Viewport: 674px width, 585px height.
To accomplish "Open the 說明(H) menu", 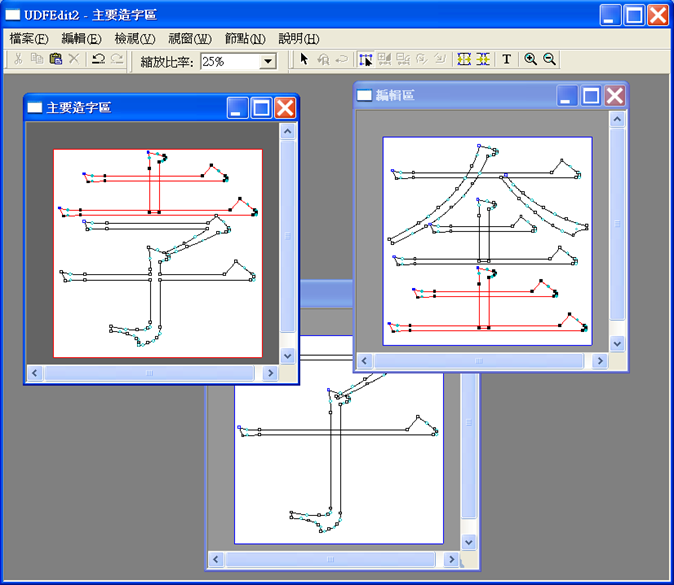I will point(299,39).
